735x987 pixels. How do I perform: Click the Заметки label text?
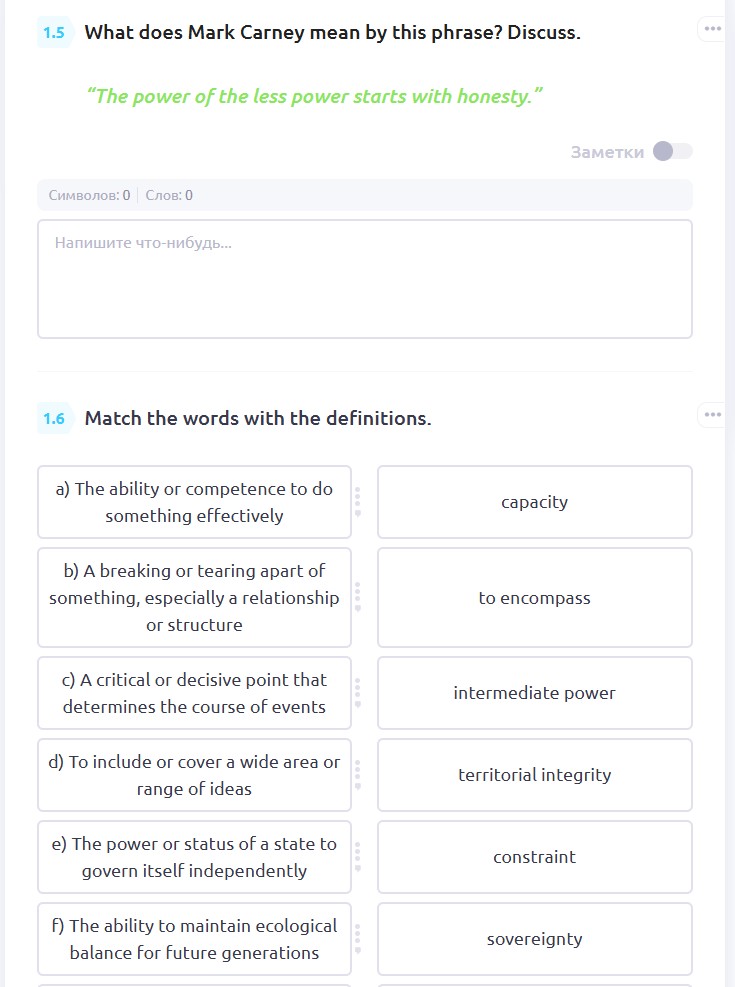pos(607,152)
